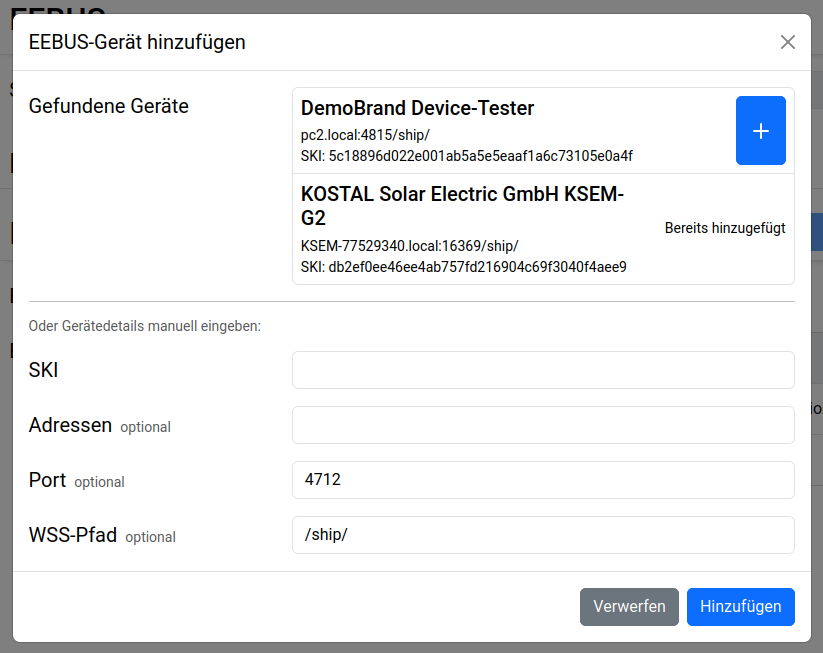
Task: Close the EEBUS-Gerät hinzufügen dialog
Action: click(788, 42)
